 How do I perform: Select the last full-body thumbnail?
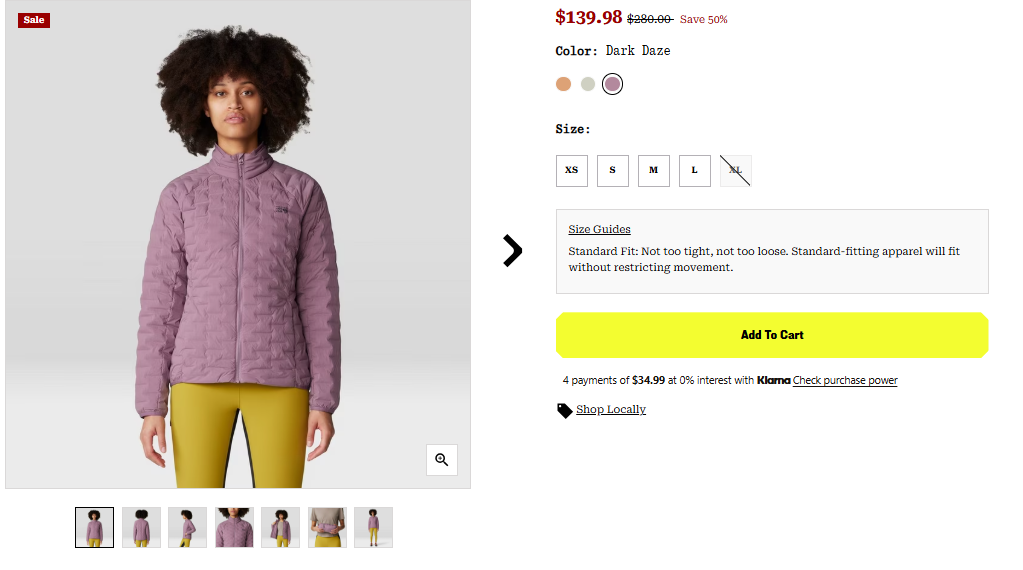point(373,527)
